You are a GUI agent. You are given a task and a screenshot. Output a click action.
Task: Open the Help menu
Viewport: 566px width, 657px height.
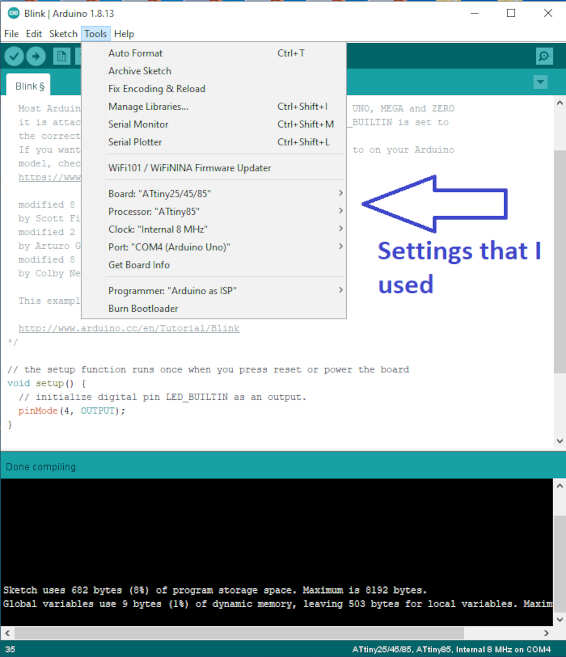(124, 34)
